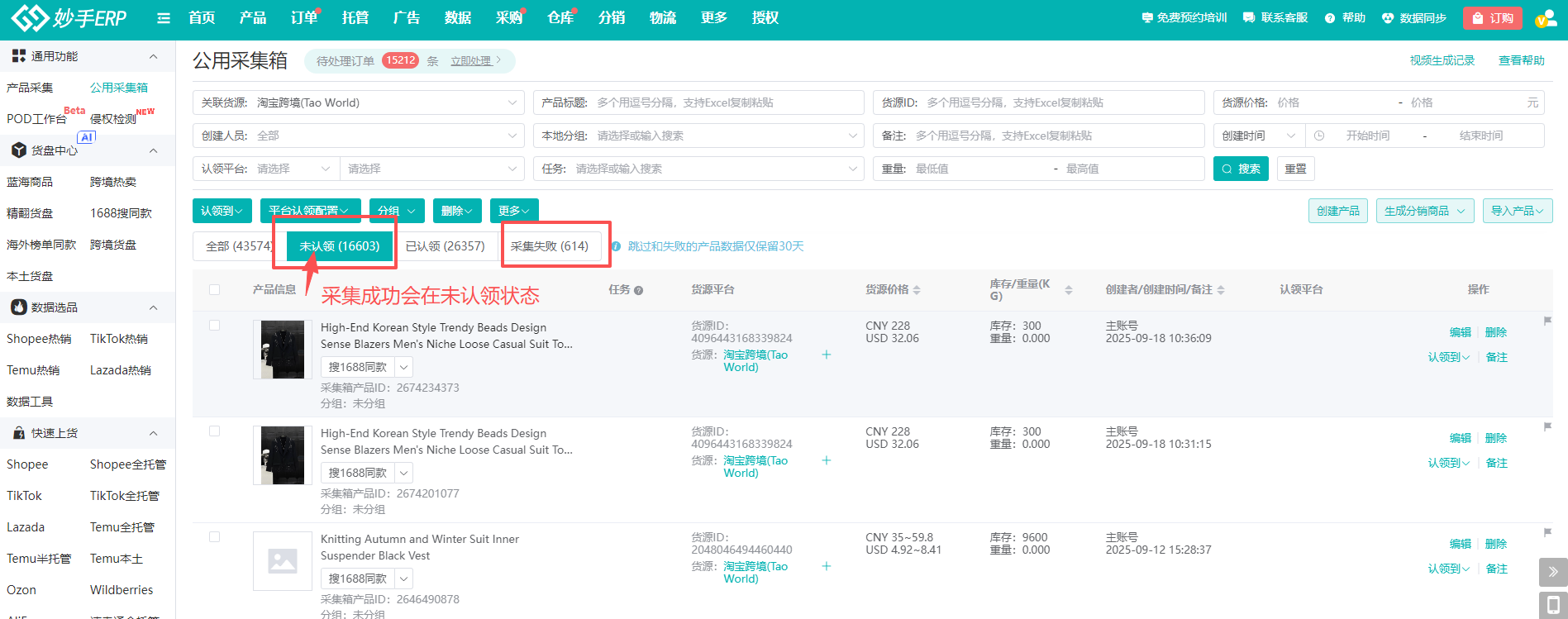Click the 货源ID input field
Viewport: 1568px width, 619px height.
[x=1039, y=102]
